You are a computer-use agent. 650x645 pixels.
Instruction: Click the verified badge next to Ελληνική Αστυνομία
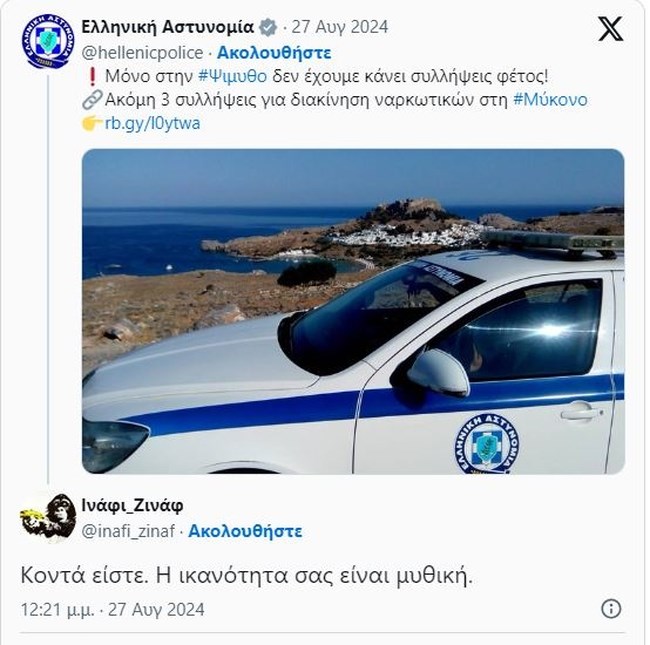pyautogui.click(x=268, y=28)
